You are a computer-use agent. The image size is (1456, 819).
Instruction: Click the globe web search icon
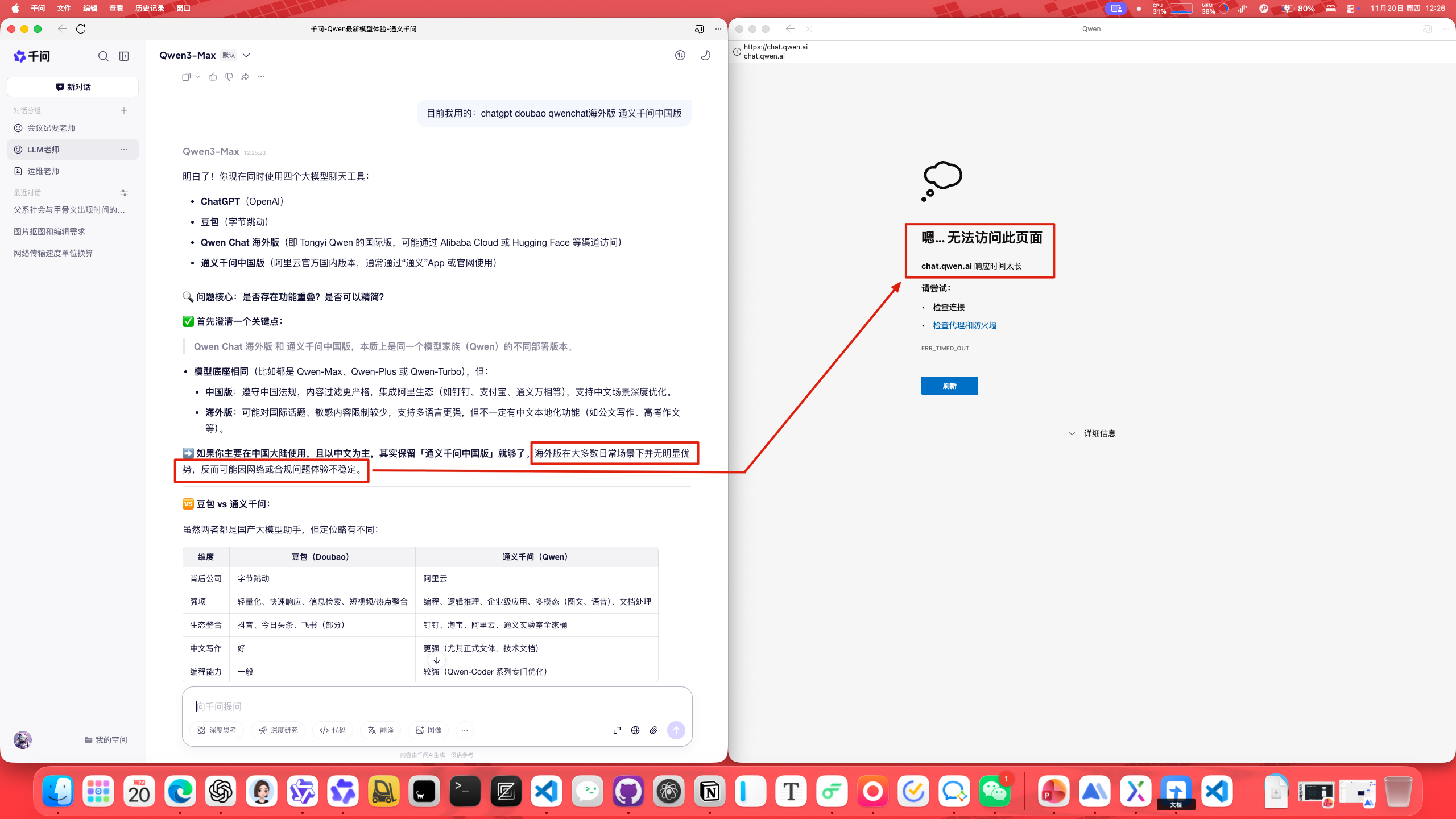(x=635, y=730)
